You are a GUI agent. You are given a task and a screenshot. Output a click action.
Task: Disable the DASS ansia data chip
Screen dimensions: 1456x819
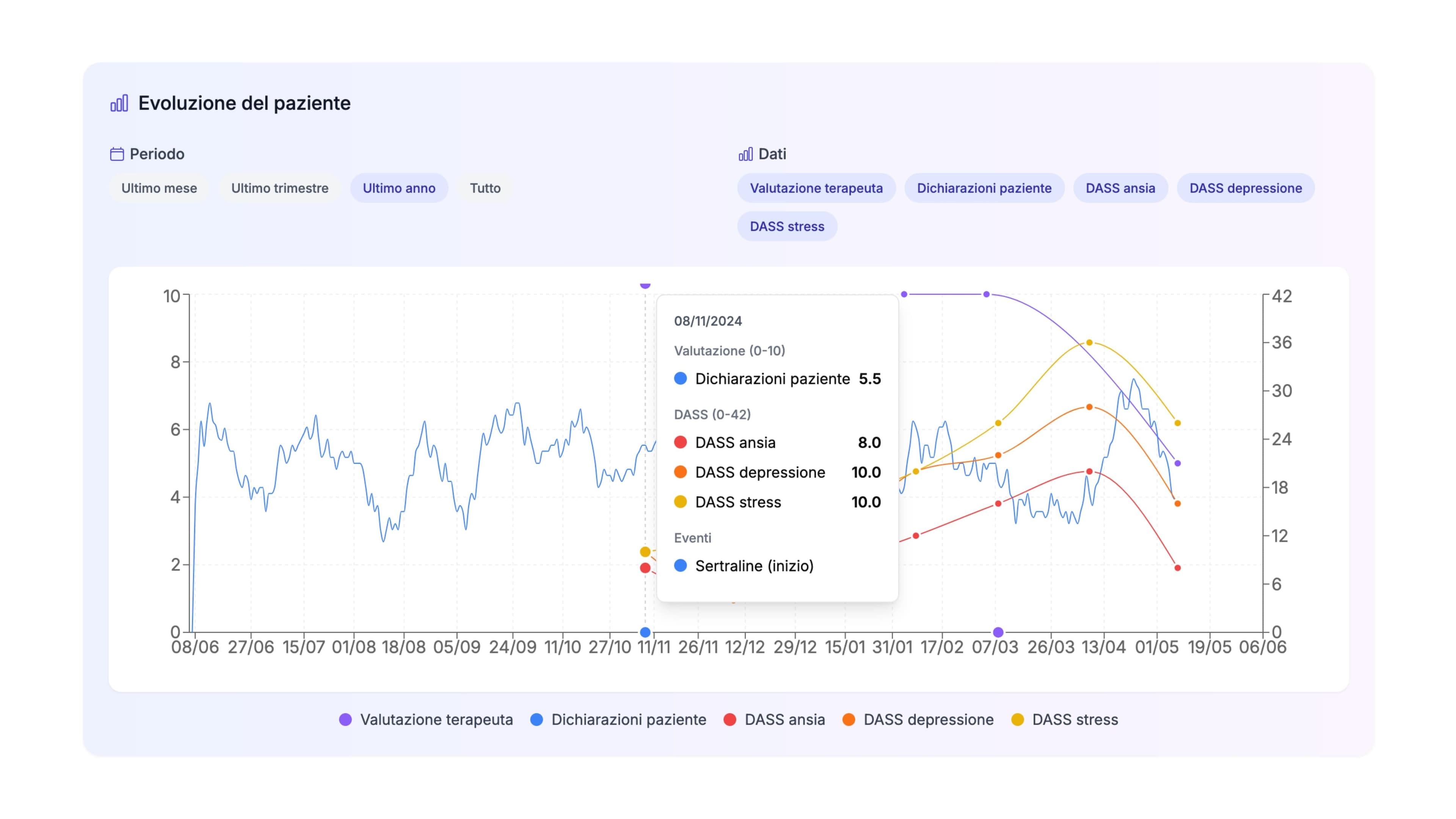pyautogui.click(x=1120, y=188)
